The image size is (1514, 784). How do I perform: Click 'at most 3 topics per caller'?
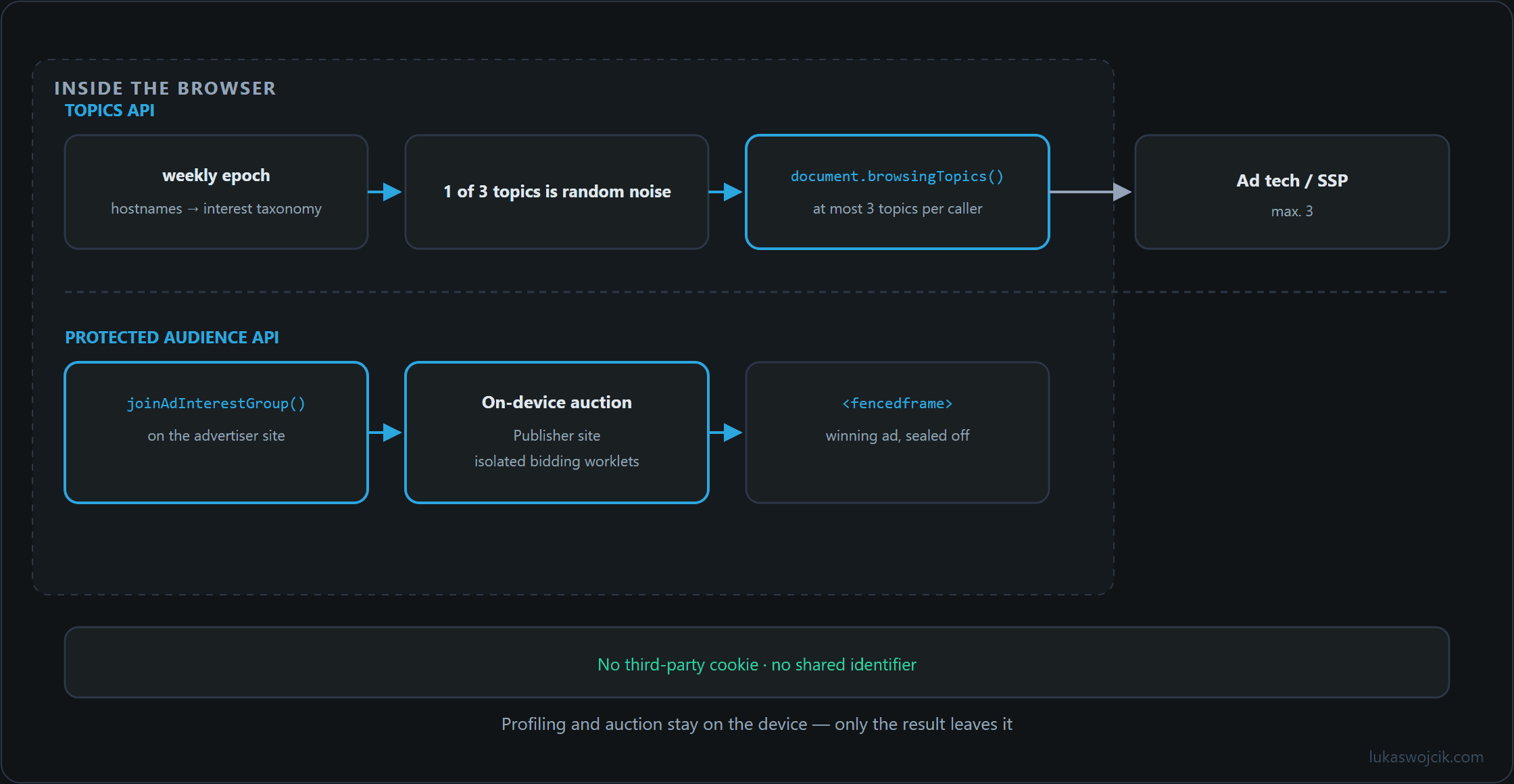pyautogui.click(x=897, y=209)
